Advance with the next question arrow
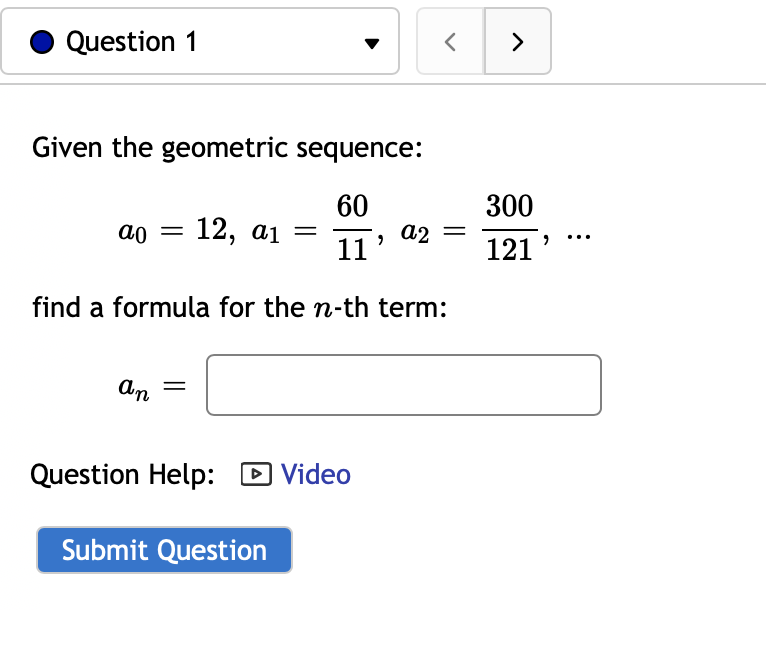766x668 pixels. point(517,42)
